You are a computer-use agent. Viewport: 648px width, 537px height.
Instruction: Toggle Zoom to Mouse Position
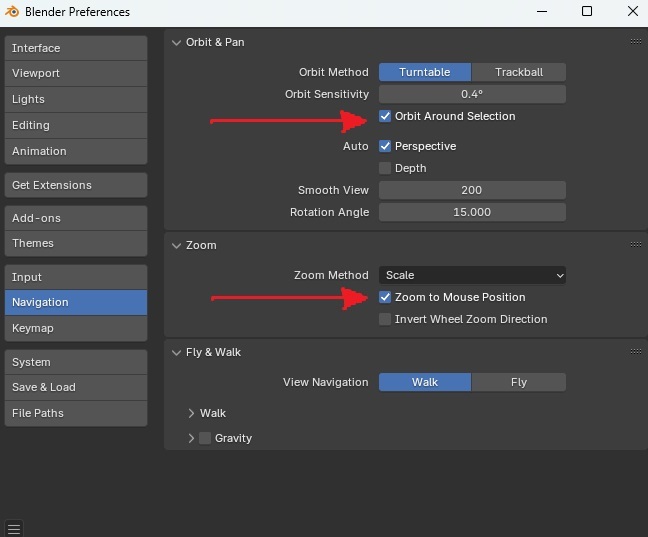point(385,297)
